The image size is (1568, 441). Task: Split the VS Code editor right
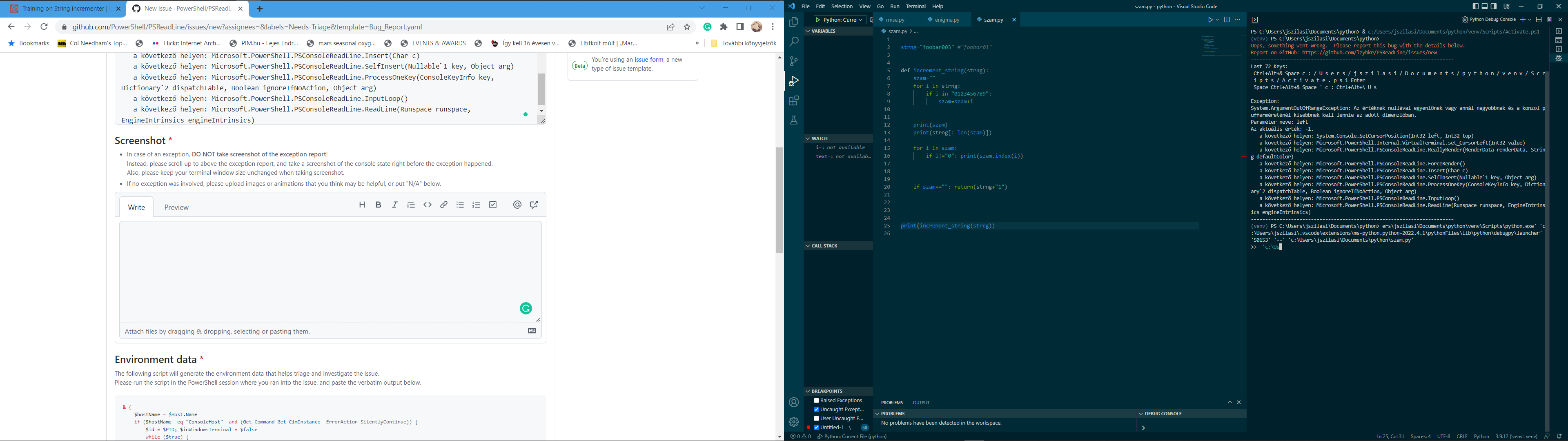[x=1227, y=20]
